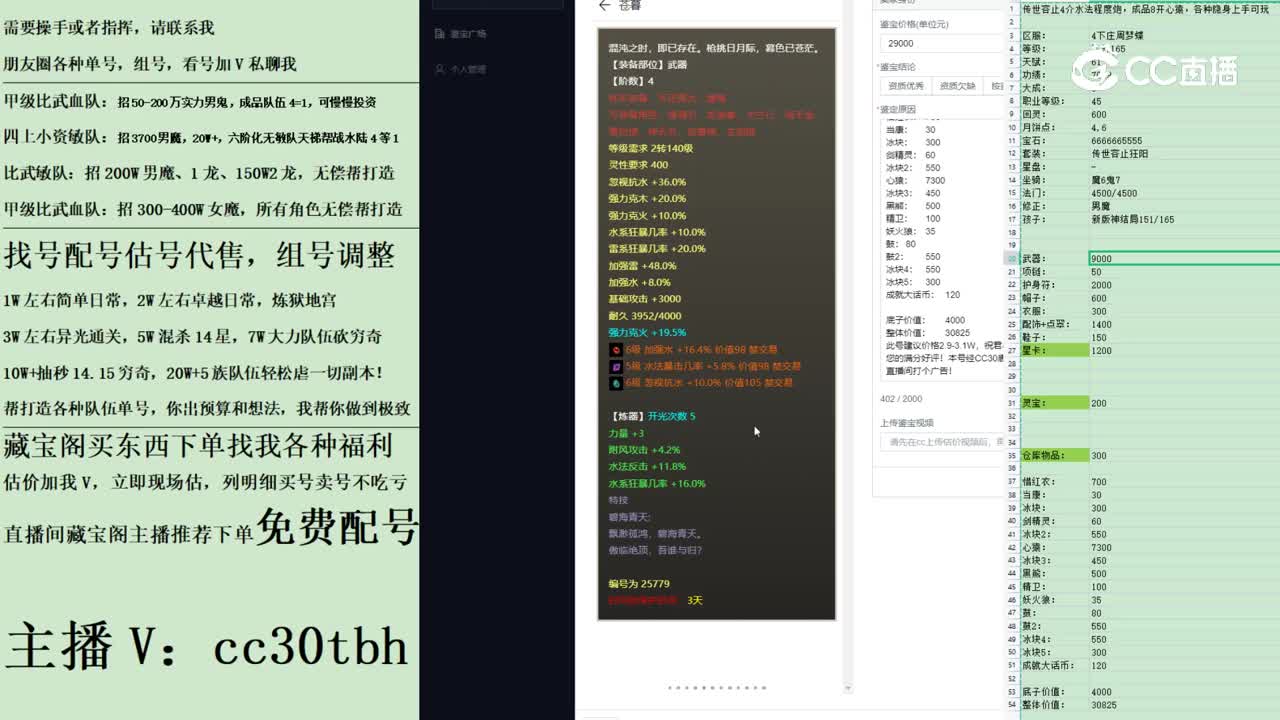
Task: Click the 项链 value 50
Action: pos(1097,272)
